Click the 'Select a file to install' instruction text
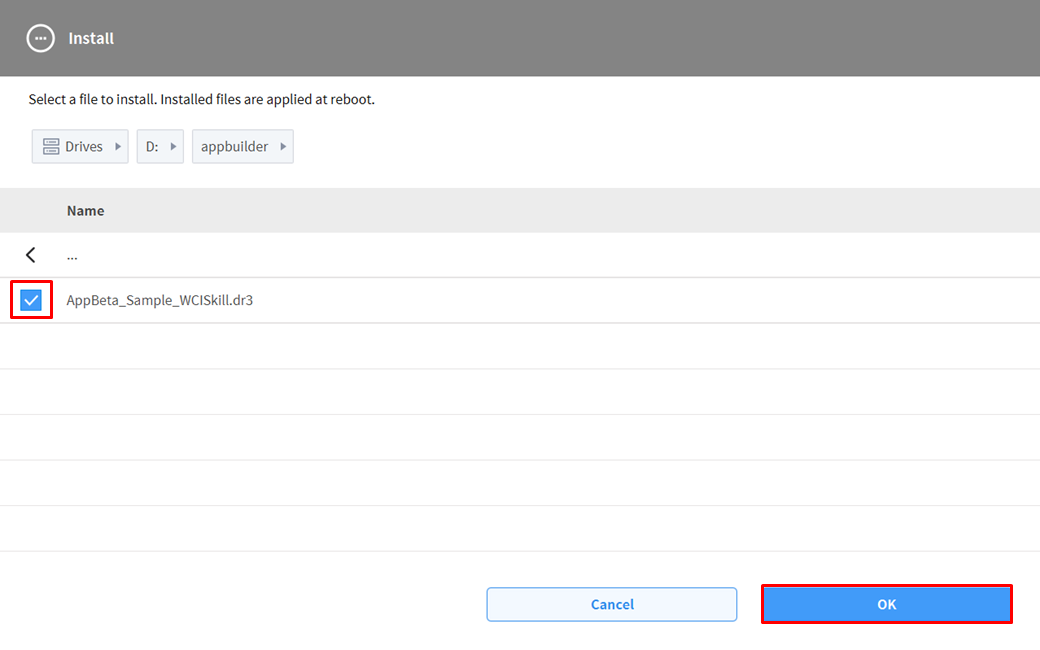 click(201, 100)
